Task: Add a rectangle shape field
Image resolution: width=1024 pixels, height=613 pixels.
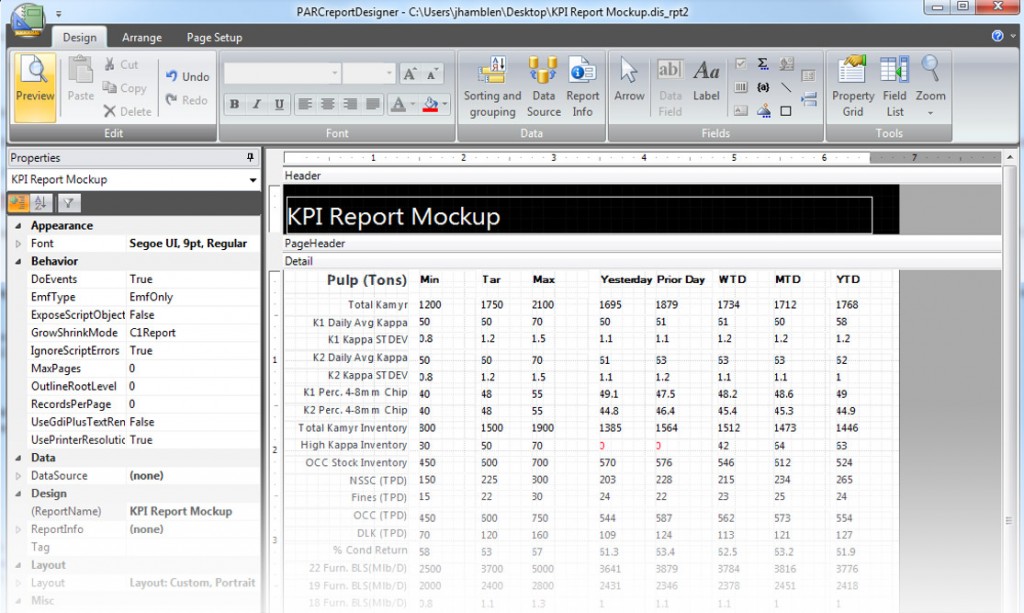Action: 786,111
